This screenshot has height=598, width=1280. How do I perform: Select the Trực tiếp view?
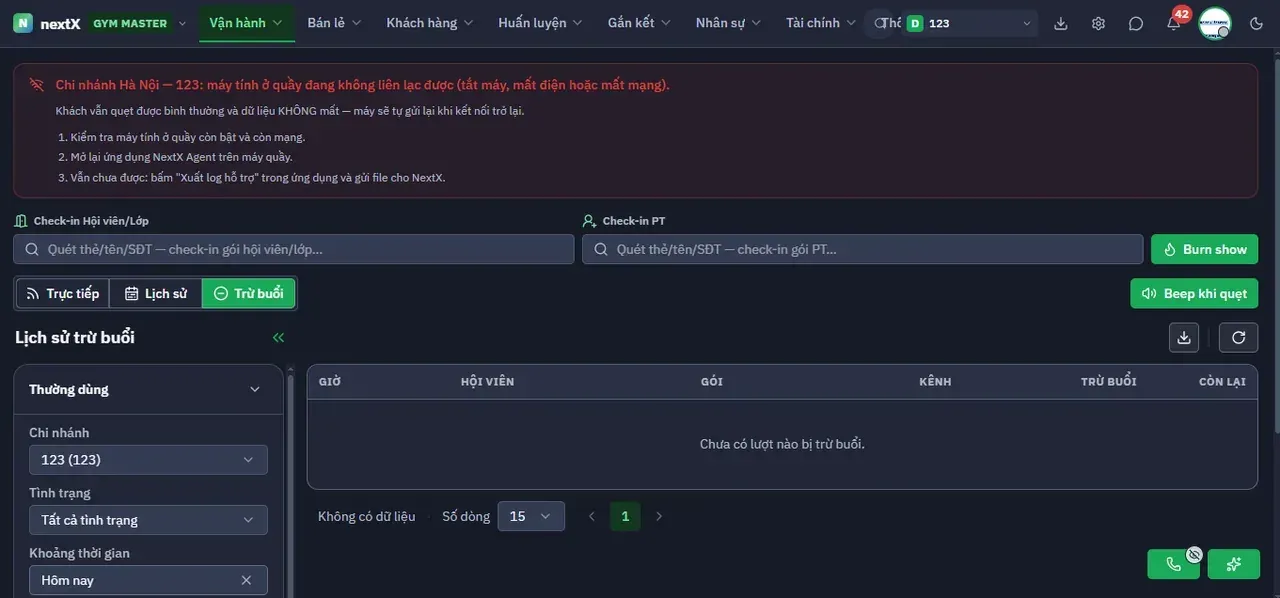coord(63,293)
